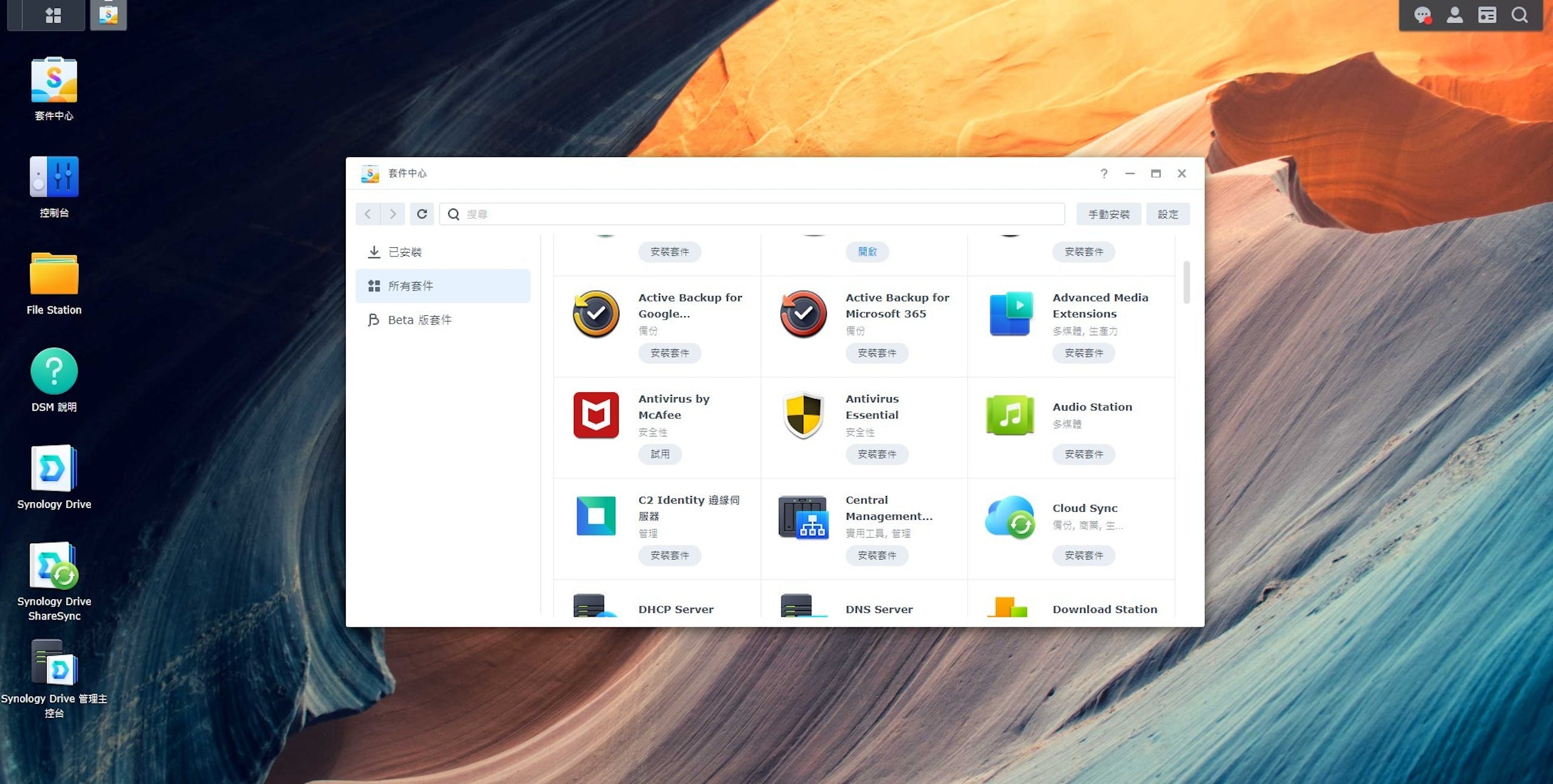Open the widgets panel icon
Image resolution: width=1553 pixels, height=784 pixels.
(x=1487, y=15)
